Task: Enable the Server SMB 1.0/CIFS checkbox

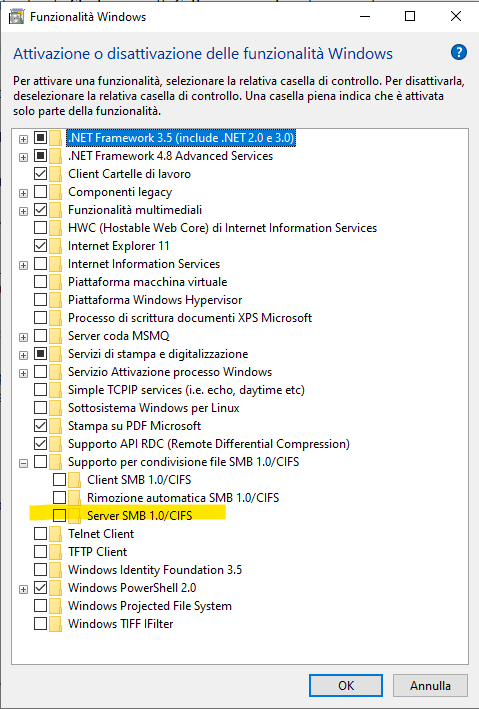Action: 60,515
